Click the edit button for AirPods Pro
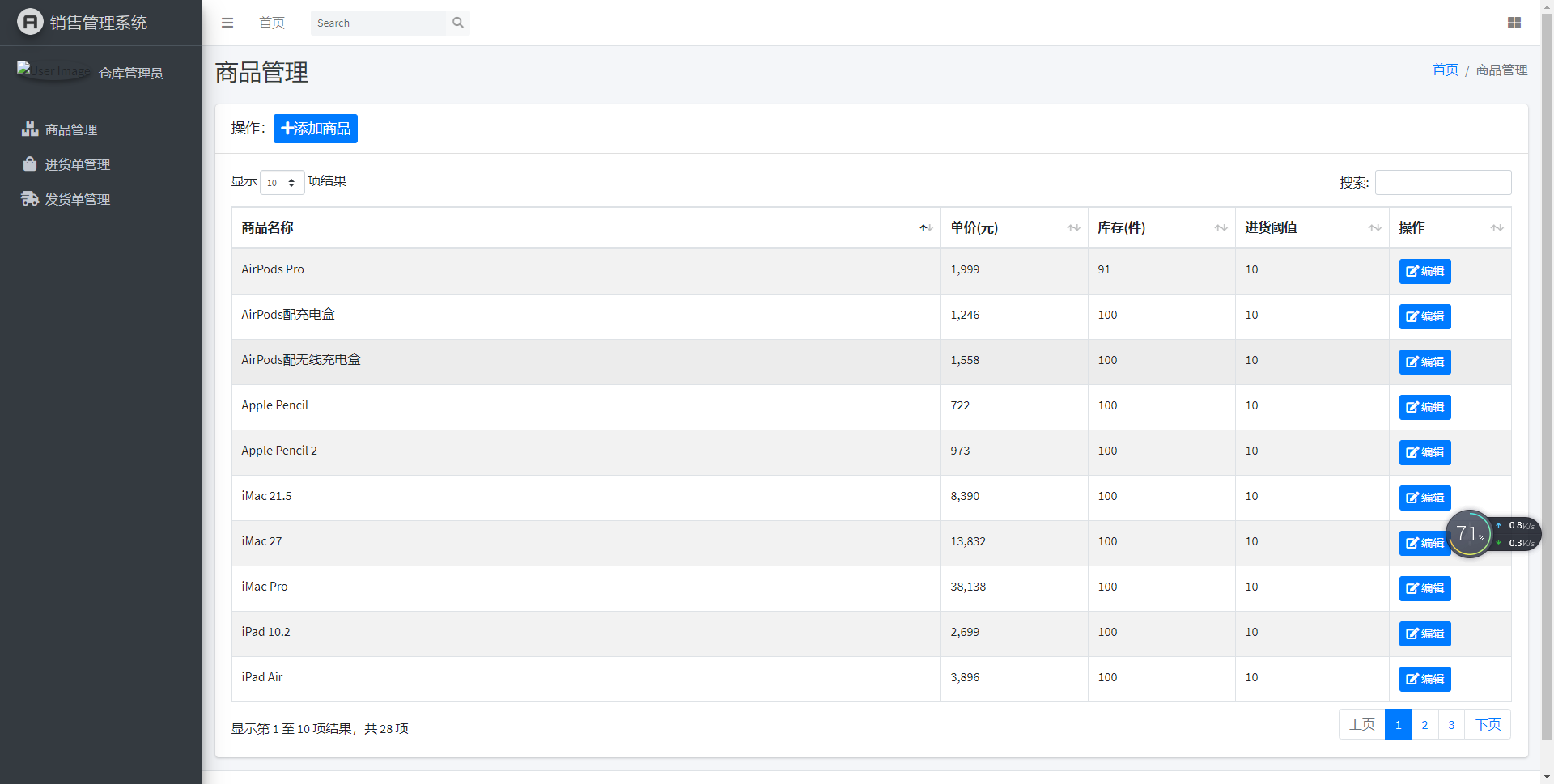The image size is (1554, 784). tap(1424, 271)
